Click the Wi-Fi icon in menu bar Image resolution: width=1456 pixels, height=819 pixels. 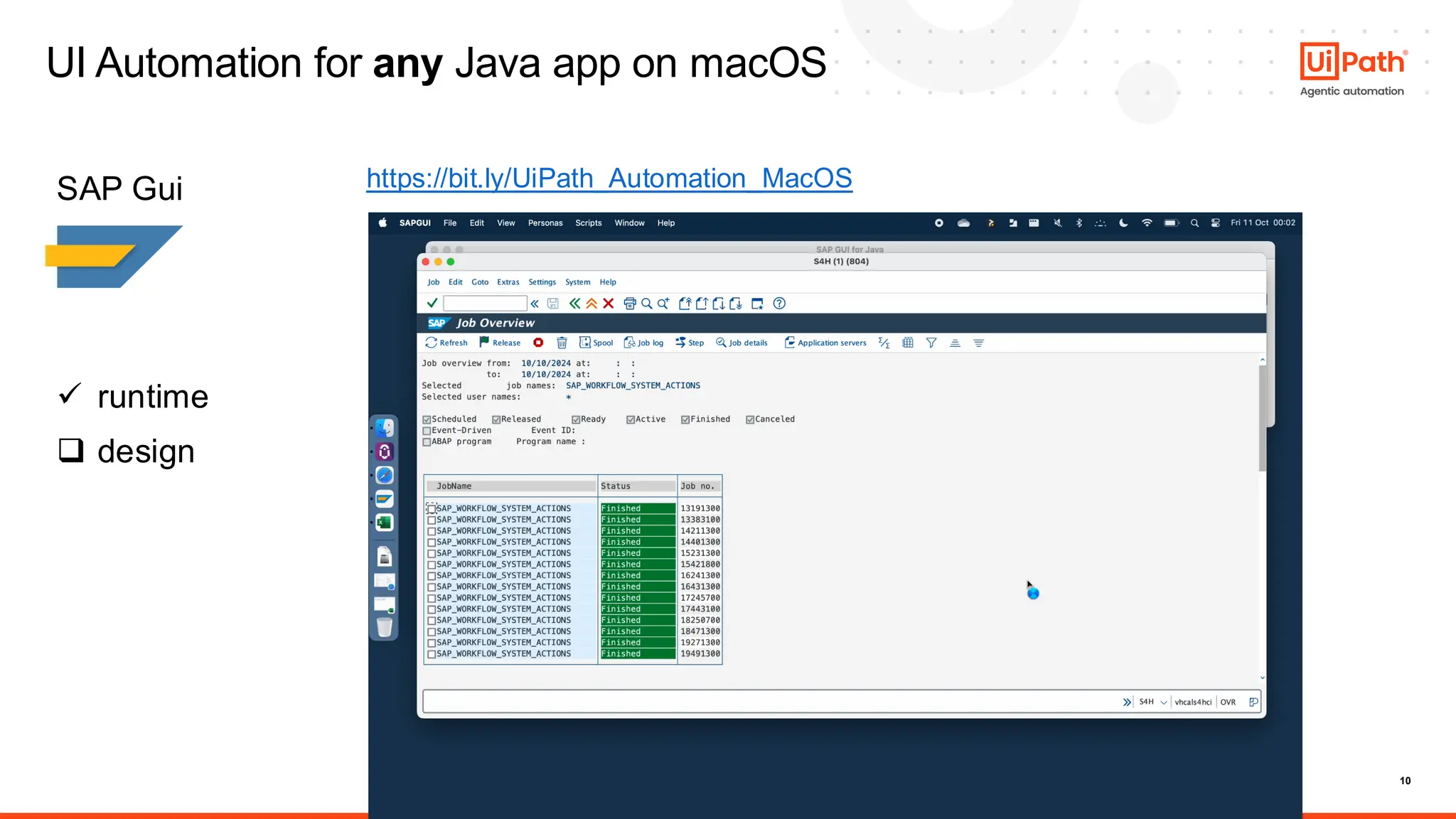coord(1147,223)
